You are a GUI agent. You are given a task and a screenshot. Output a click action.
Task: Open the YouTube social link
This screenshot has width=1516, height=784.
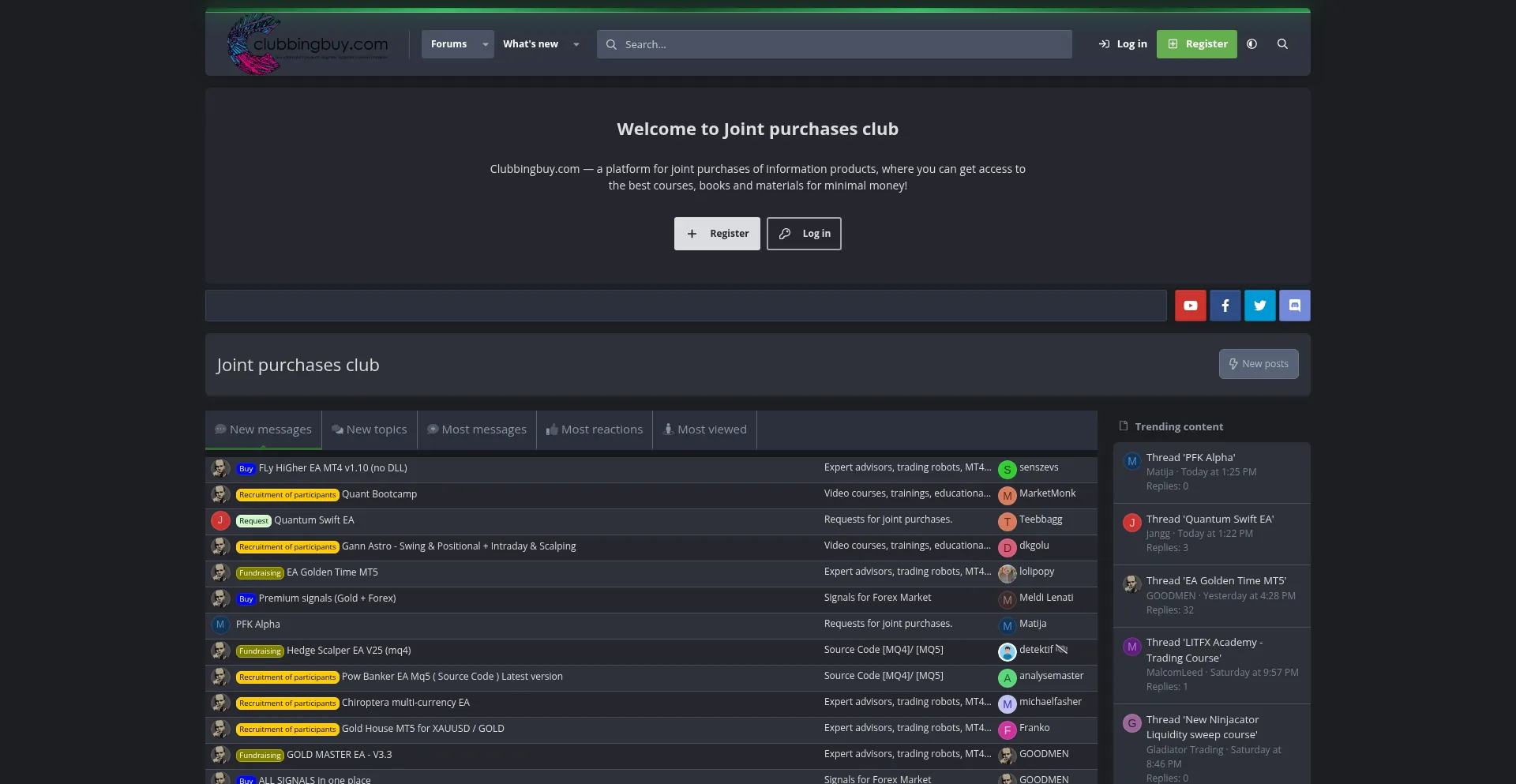click(x=1190, y=306)
